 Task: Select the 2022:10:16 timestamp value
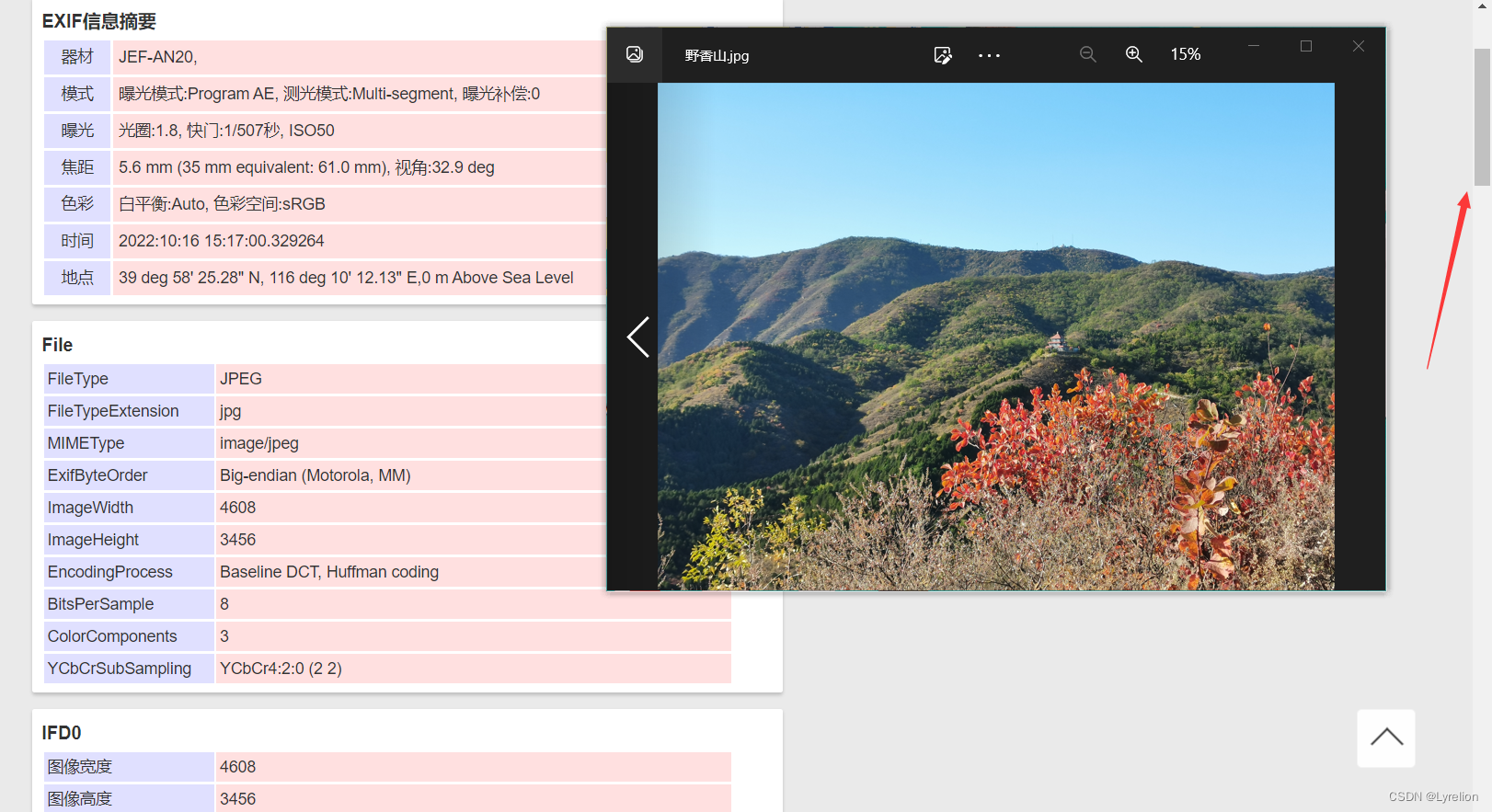[x=222, y=241]
